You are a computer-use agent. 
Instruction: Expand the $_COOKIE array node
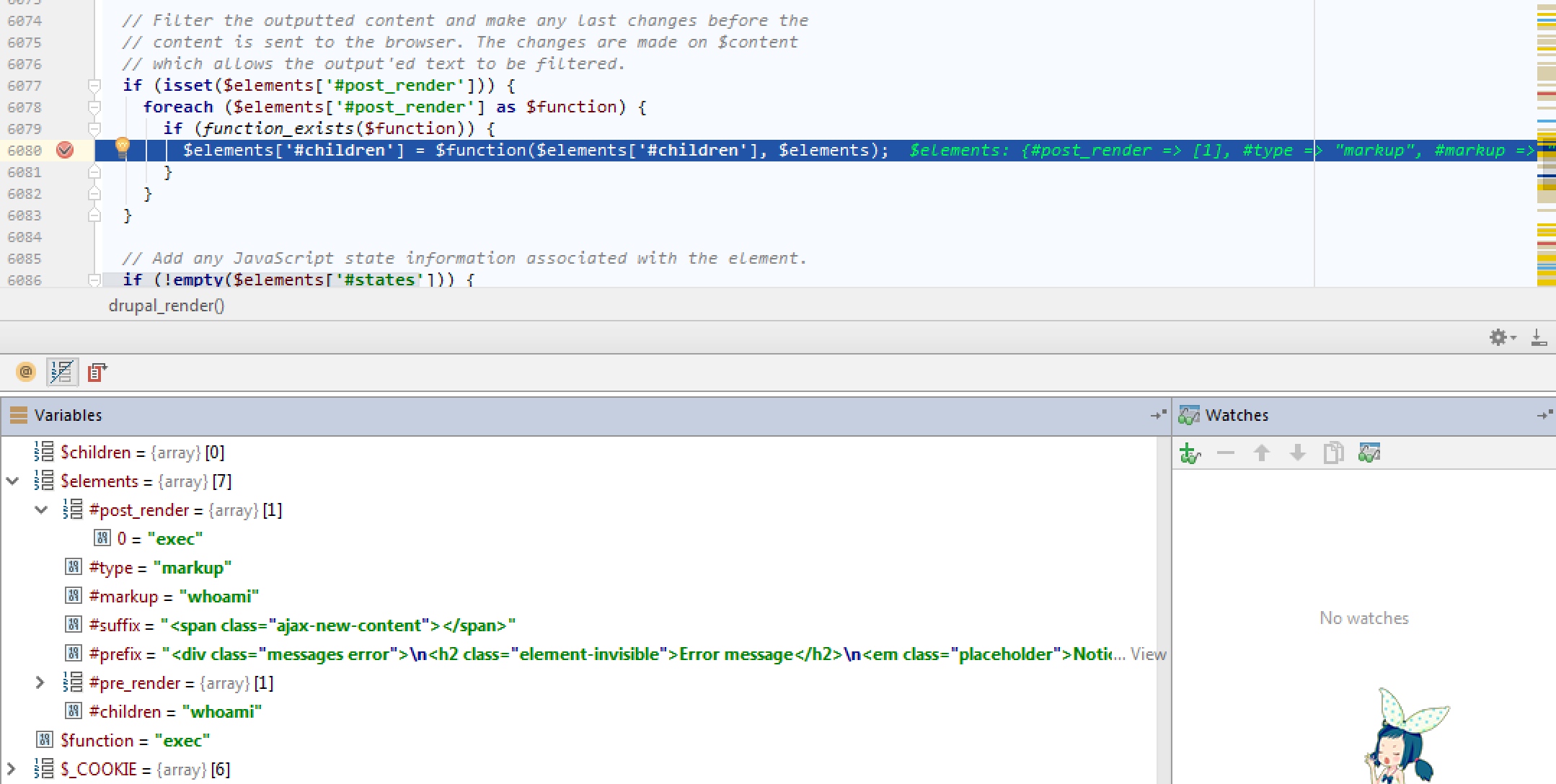12,769
